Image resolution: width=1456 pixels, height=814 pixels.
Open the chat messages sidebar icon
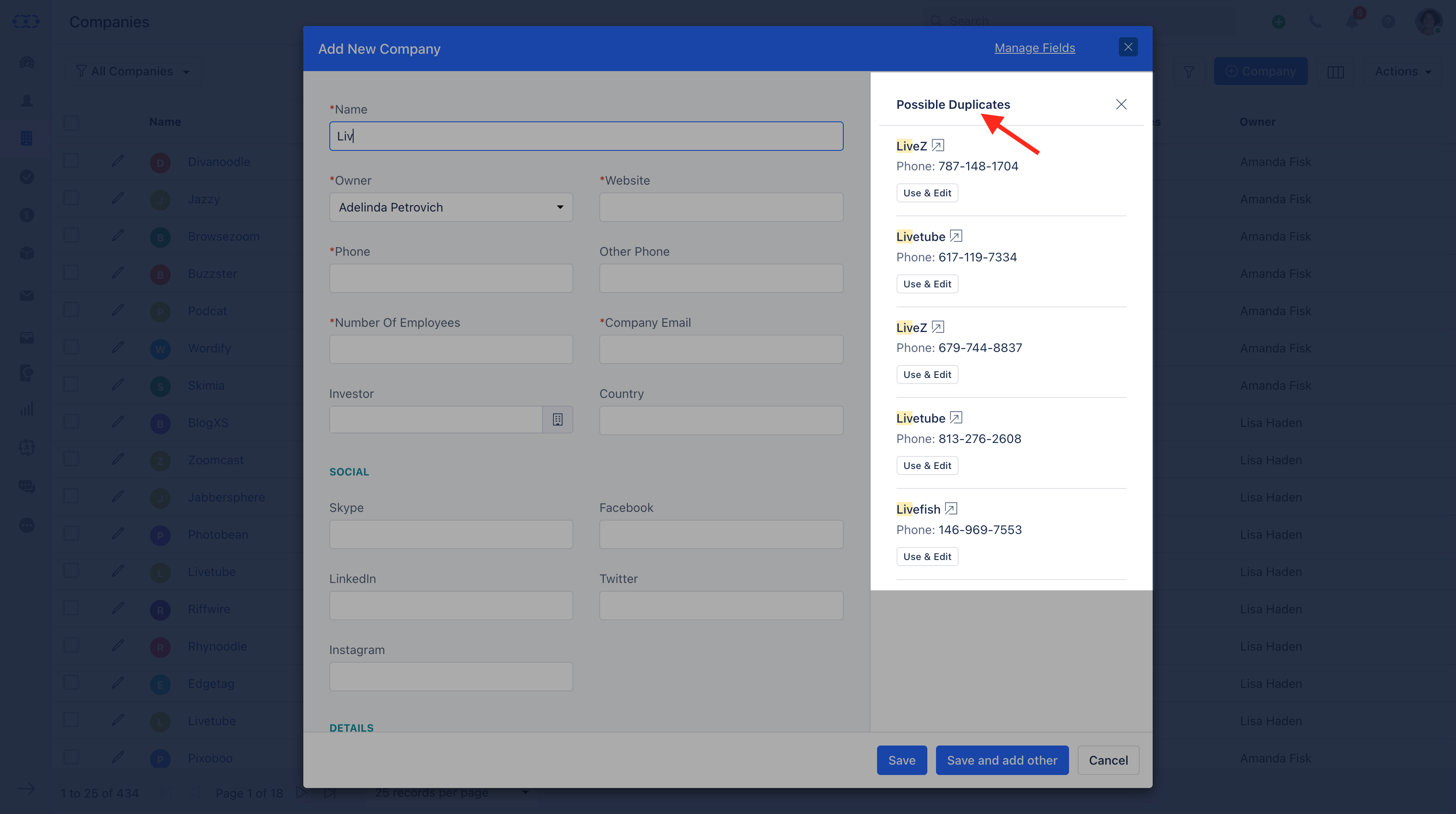[26, 486]
